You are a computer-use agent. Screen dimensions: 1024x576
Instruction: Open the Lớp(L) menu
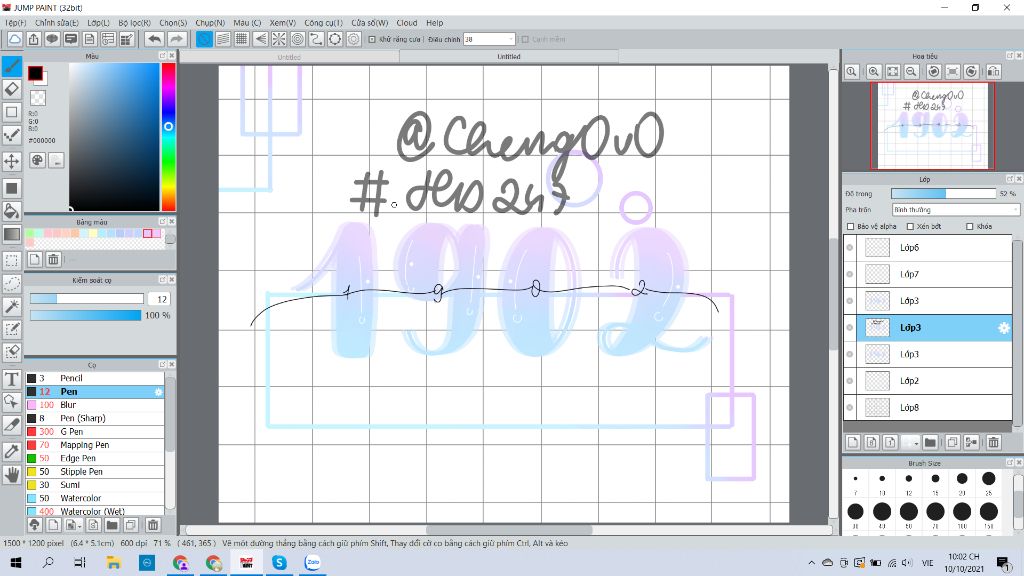pos(99,23)
